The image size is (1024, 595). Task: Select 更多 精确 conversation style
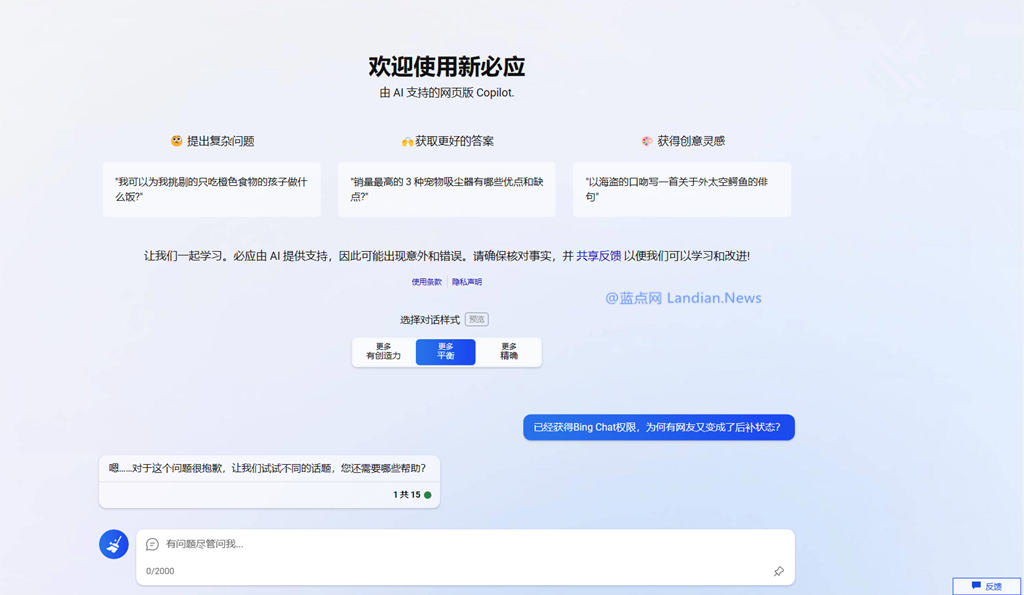[509, 351]
